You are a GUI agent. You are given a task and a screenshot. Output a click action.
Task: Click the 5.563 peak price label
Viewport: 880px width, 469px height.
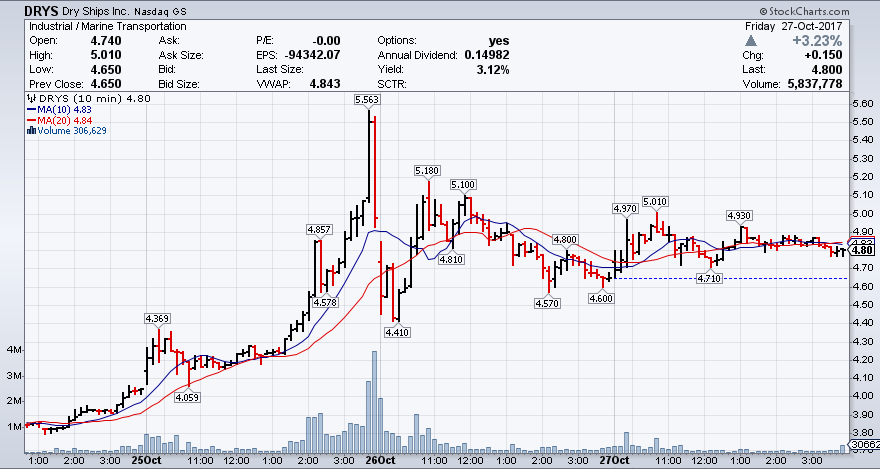(367, 99)
